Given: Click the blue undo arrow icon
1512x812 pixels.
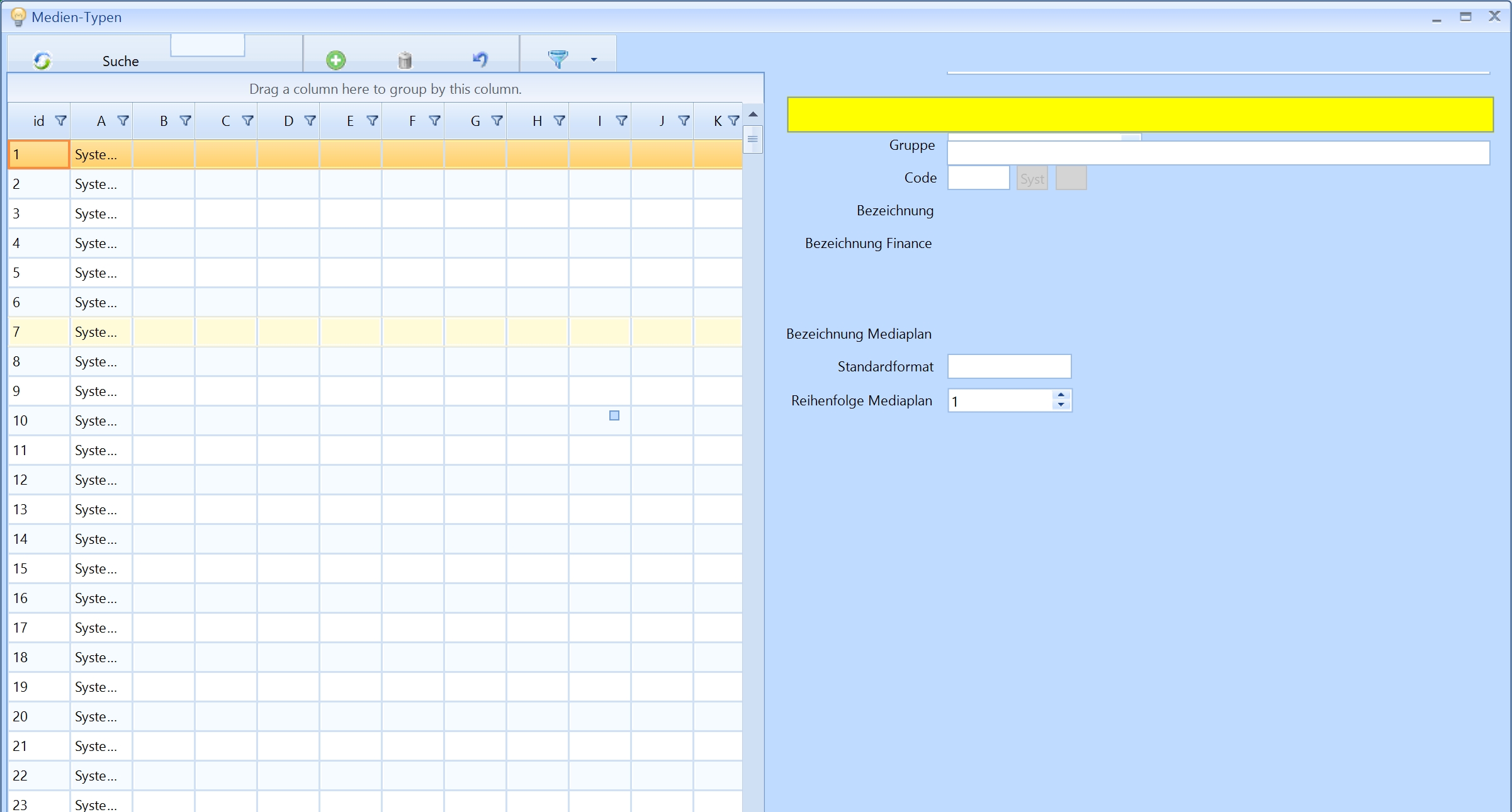Looking at the screenshot, I should 480,59.
